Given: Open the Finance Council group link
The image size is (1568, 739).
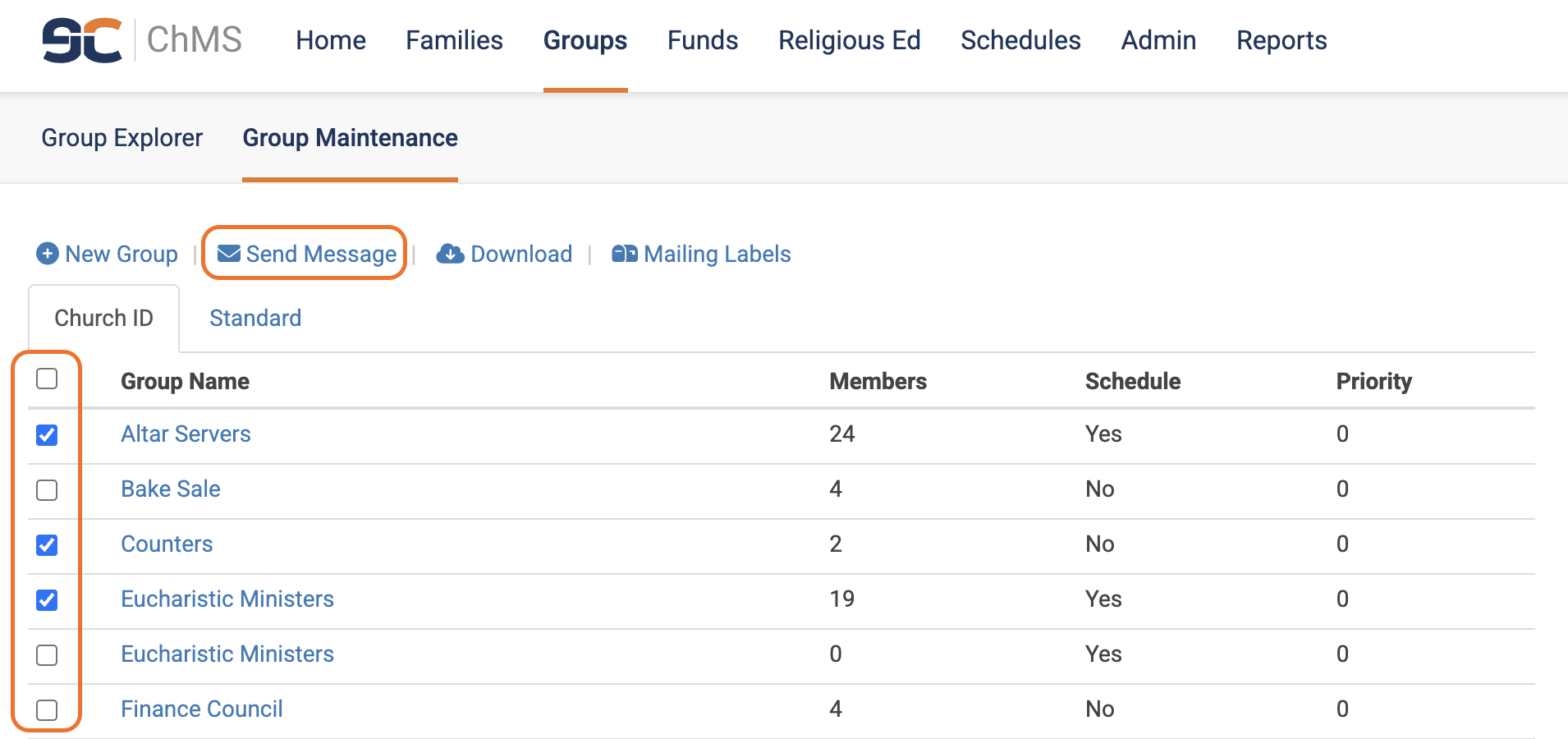Looking at the screenshot, I should (x=201, y=709).
